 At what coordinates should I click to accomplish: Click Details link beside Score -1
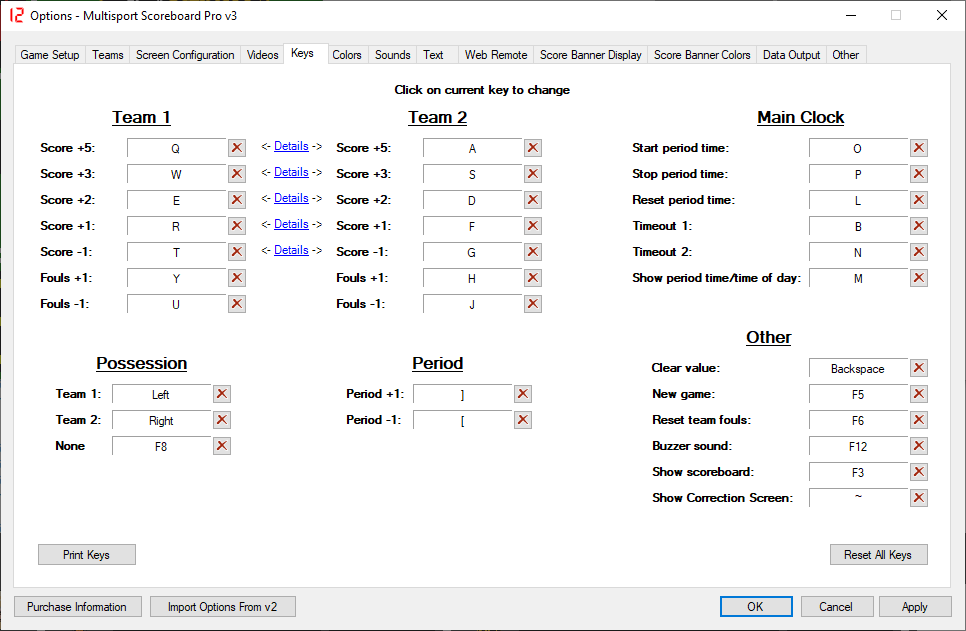pos(291,250)
